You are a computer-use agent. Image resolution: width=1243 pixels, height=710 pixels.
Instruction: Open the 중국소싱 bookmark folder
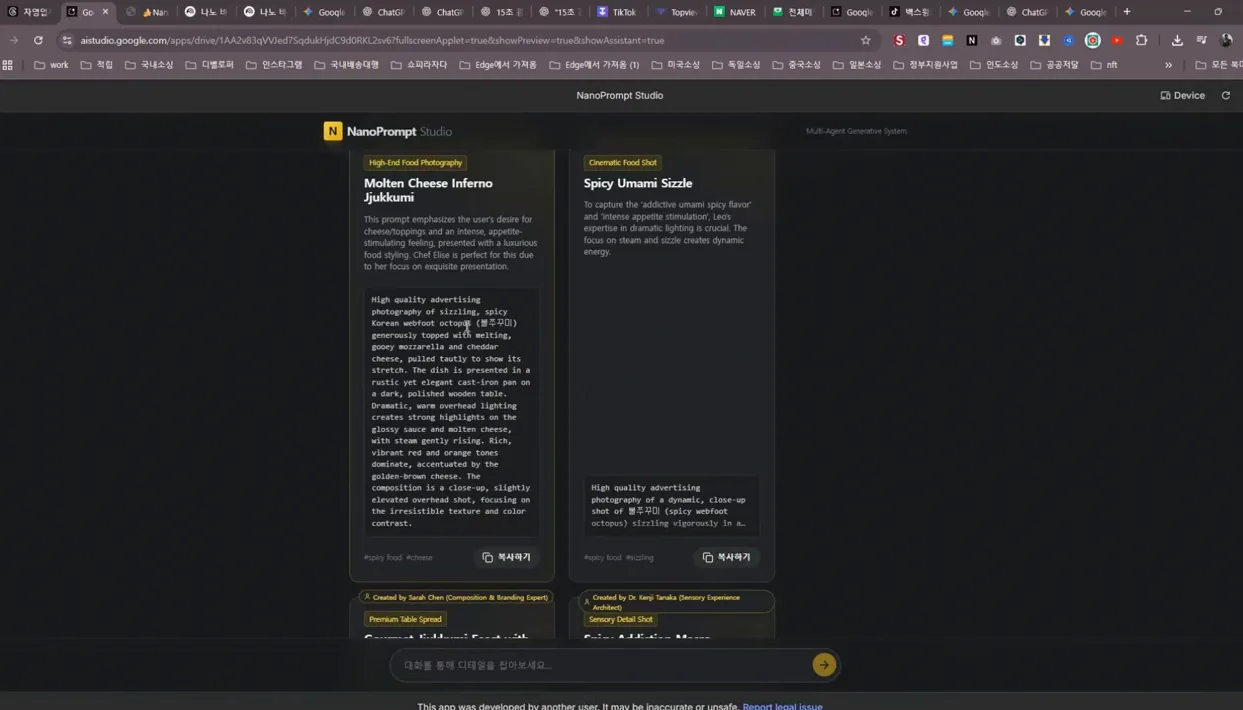(x=797, y=65)
